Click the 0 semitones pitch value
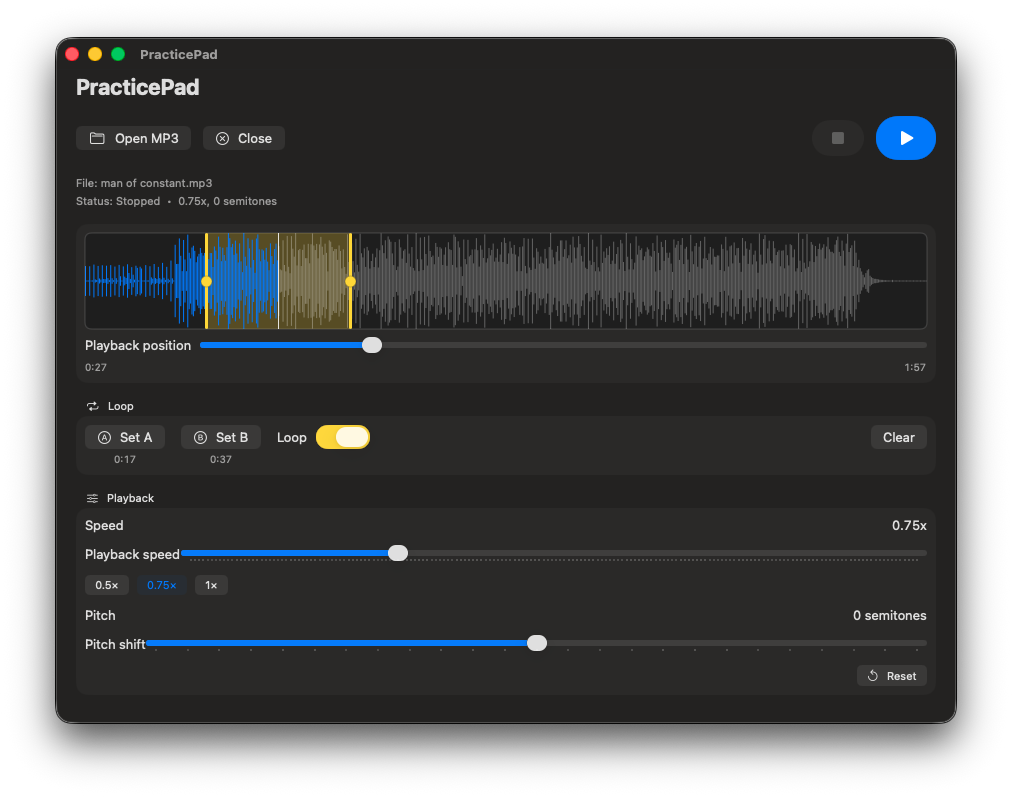The image size is (1012, 797). click(x=889, y=616)
